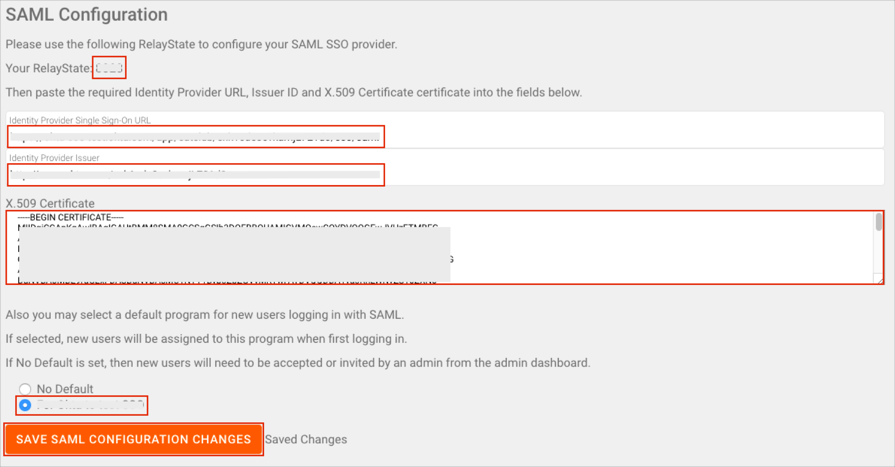Focus the Identity Provider Single Sign-On URL field
Screen dimensions: 895x467
[196, 136]
